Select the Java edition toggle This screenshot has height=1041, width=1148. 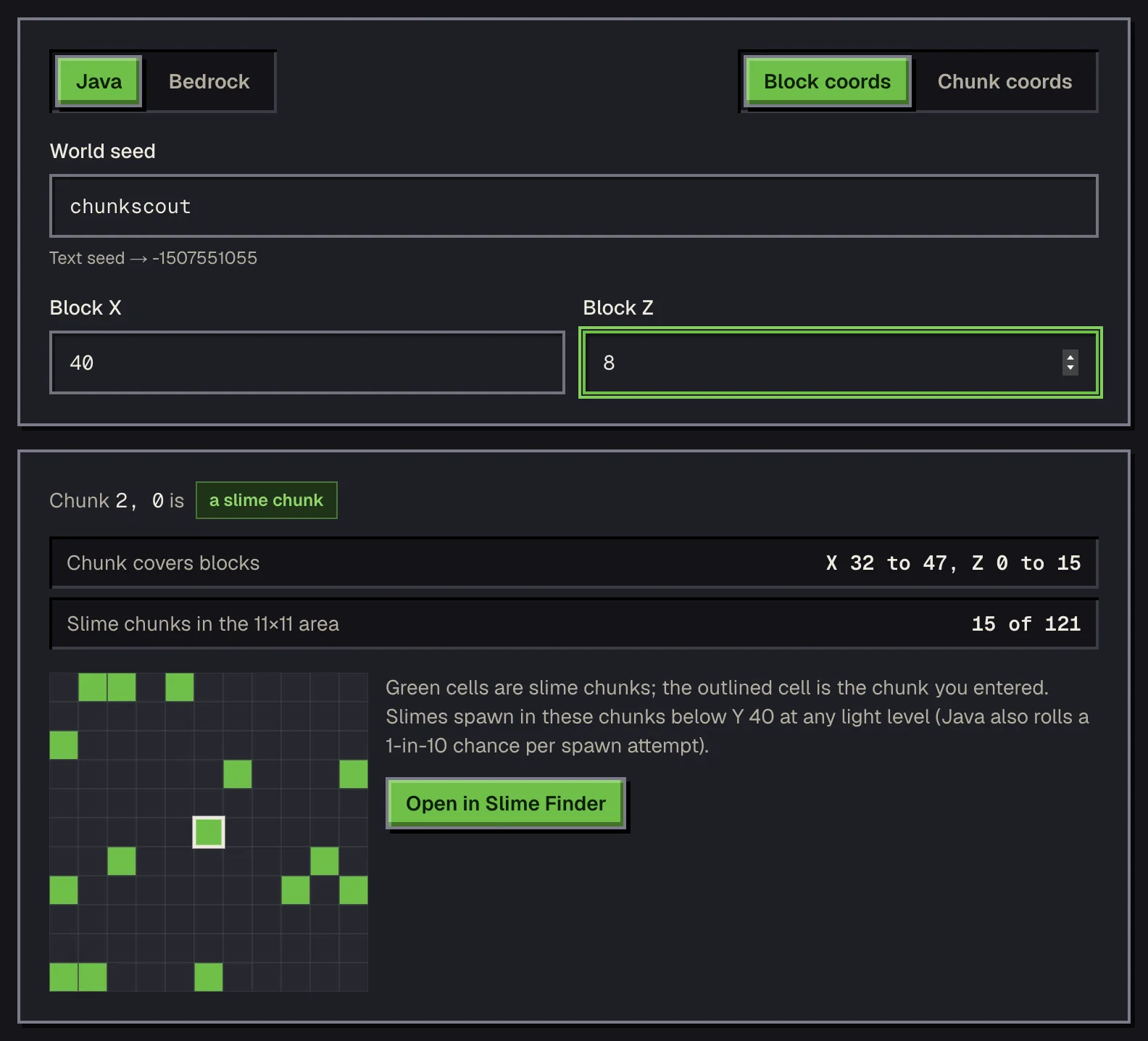coord(99,81)
